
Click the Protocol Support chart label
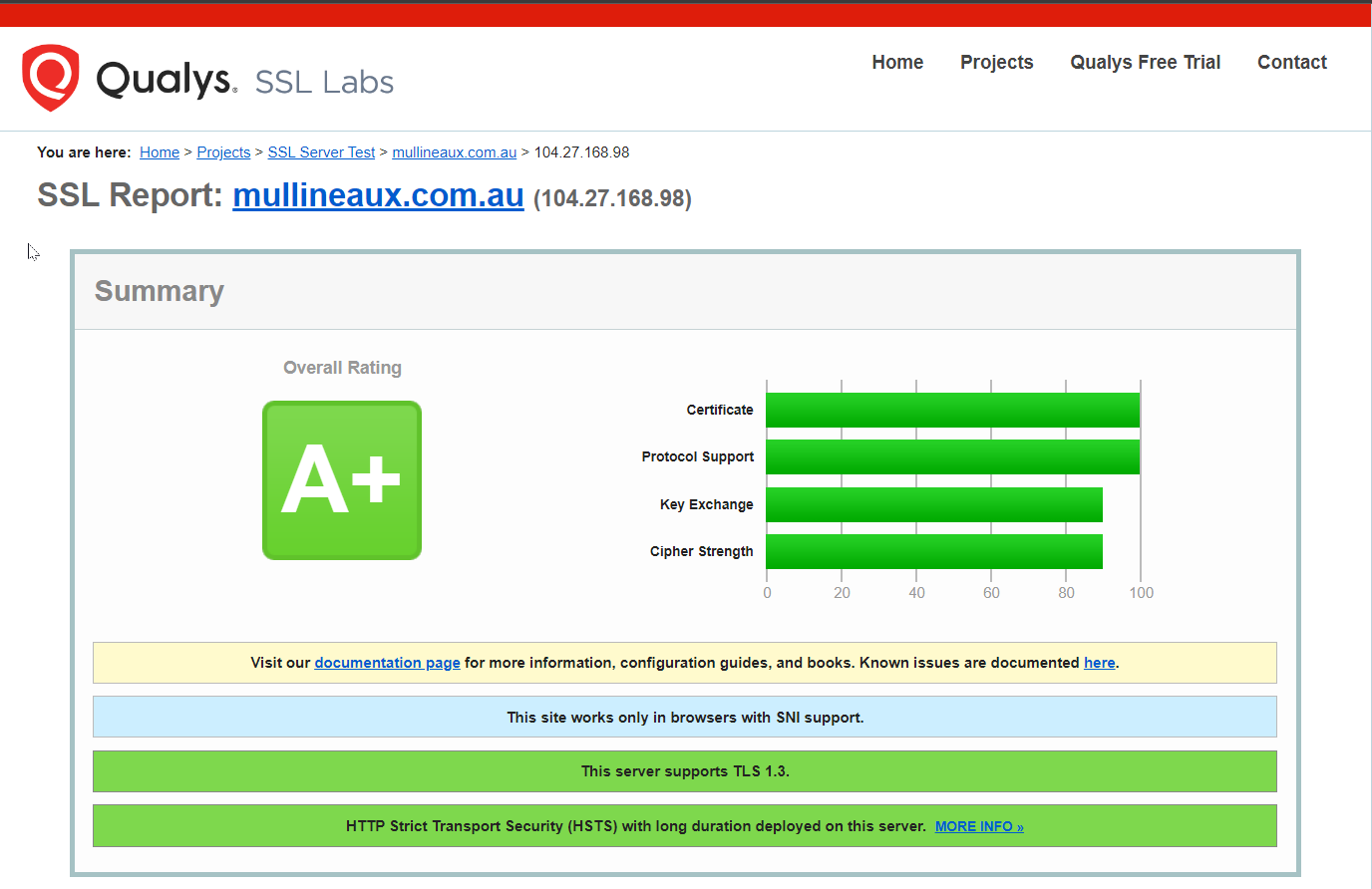tap(698, 456)
